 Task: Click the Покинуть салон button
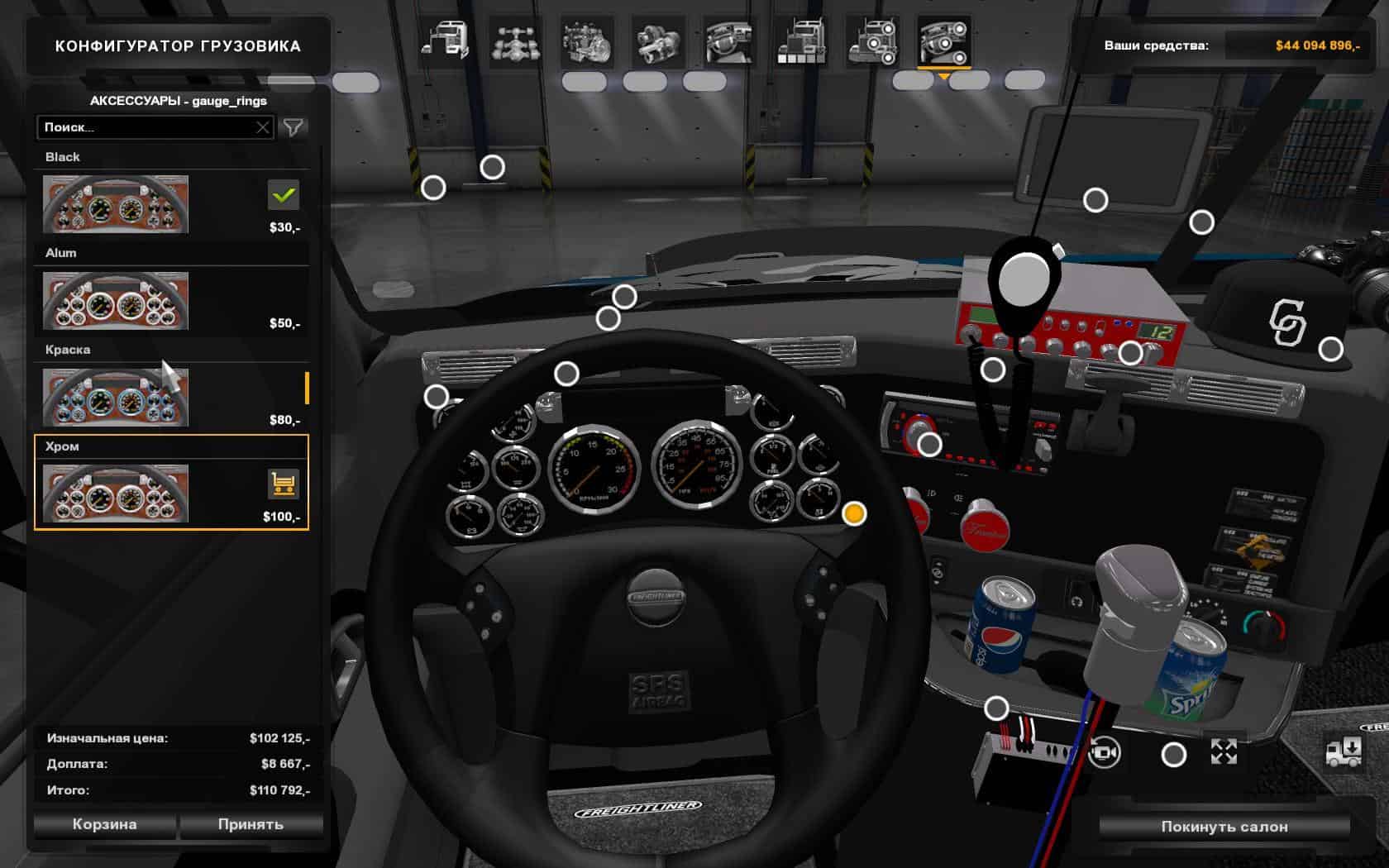click(1224, 826)
